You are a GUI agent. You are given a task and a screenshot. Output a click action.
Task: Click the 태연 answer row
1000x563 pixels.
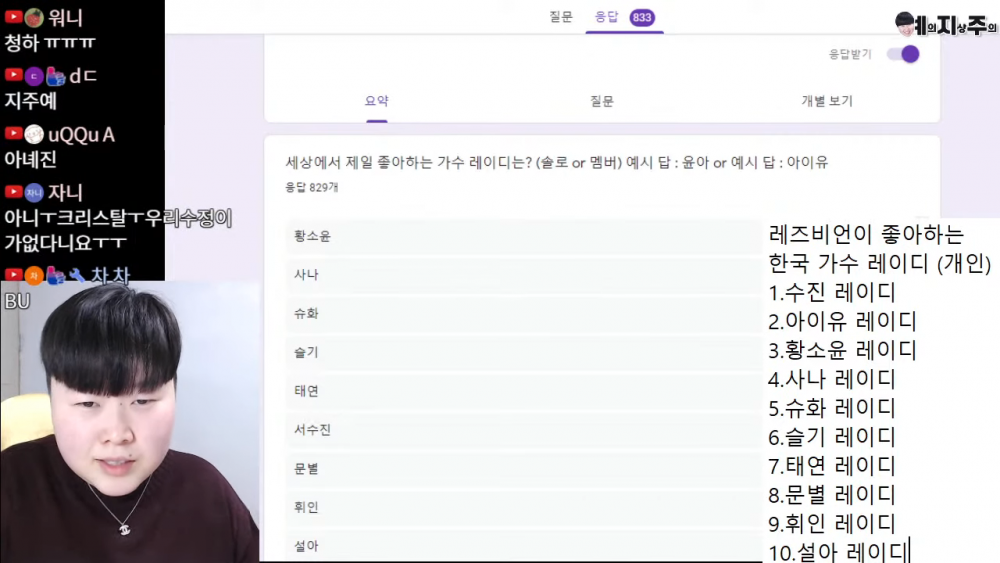click(x=523, y=391)
